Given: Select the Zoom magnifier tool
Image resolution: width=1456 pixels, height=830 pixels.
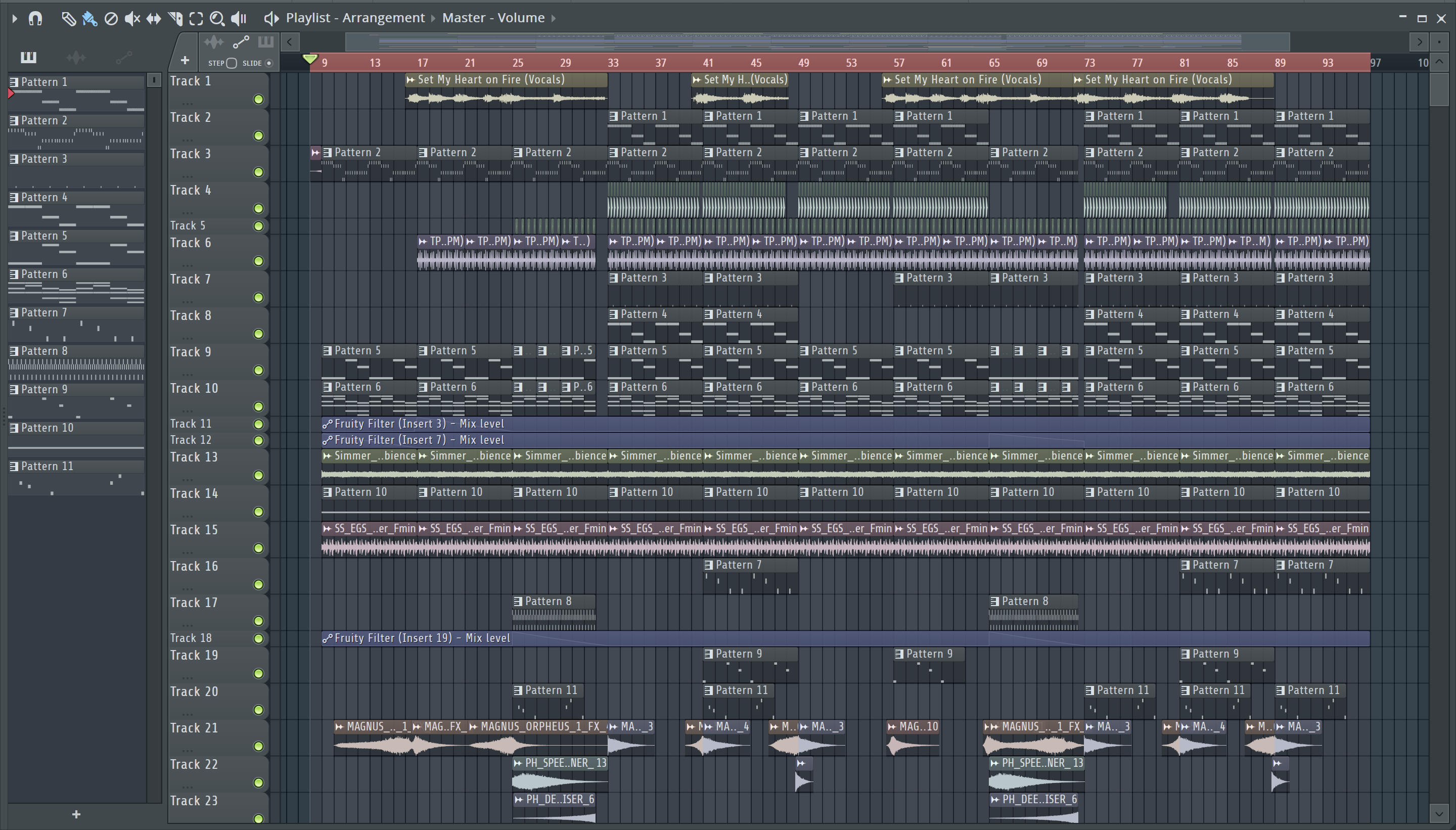Looking at the screenshot, I should 217,19.
